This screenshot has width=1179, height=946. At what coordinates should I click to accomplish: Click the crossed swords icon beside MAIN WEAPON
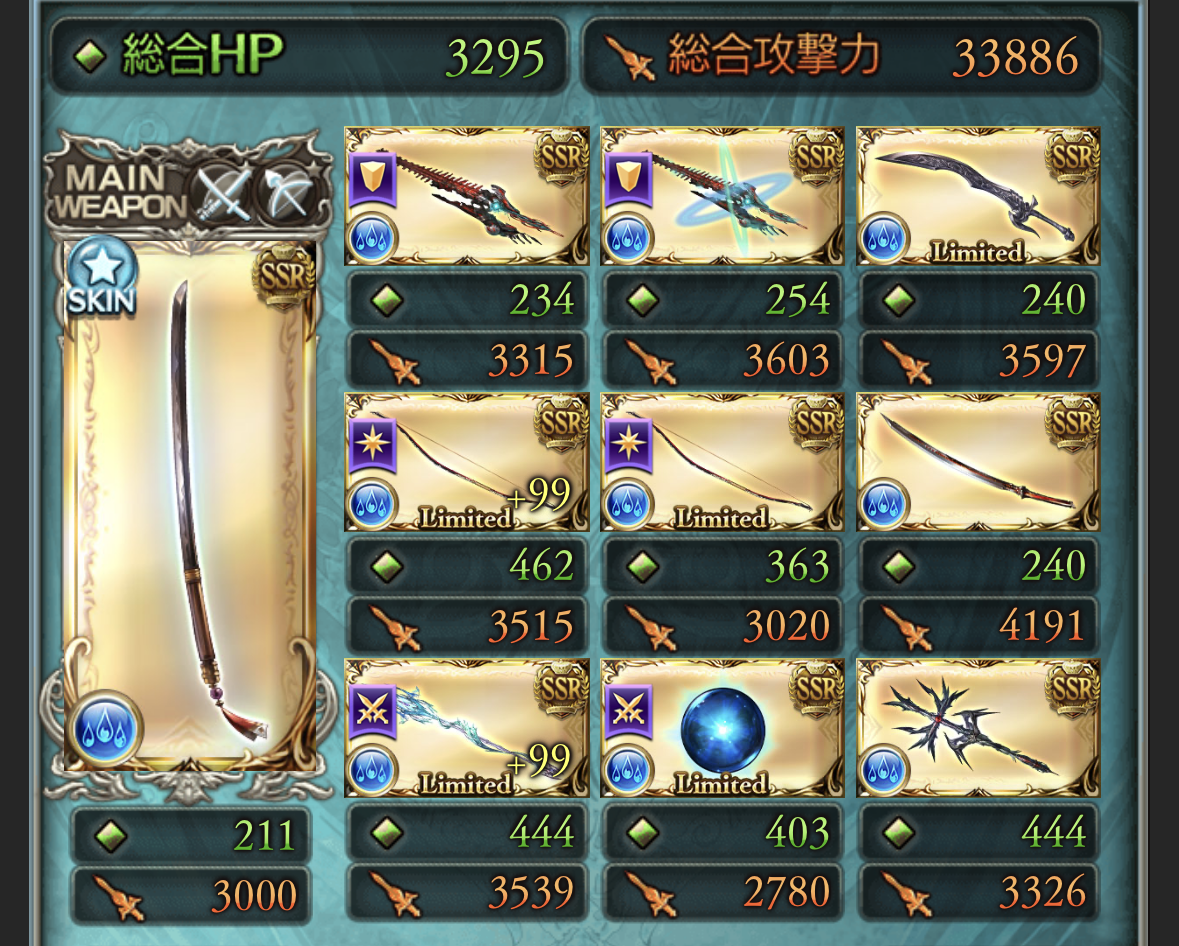pyautogui.click(x=223, y=192)
